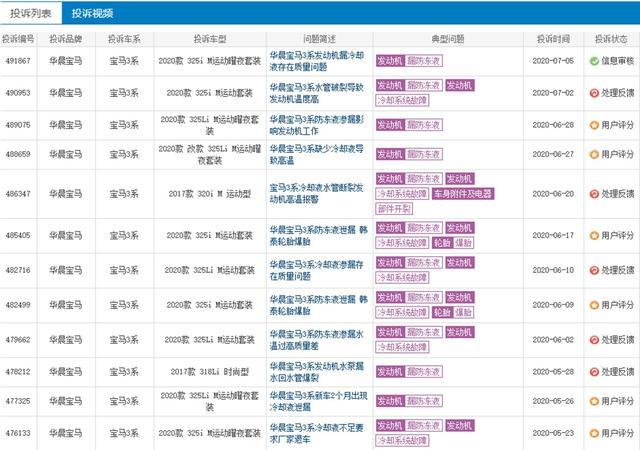Viewport: 640px width, 450px height.
Task: Click the 投诉编号 column header
Action: [18, 39]
